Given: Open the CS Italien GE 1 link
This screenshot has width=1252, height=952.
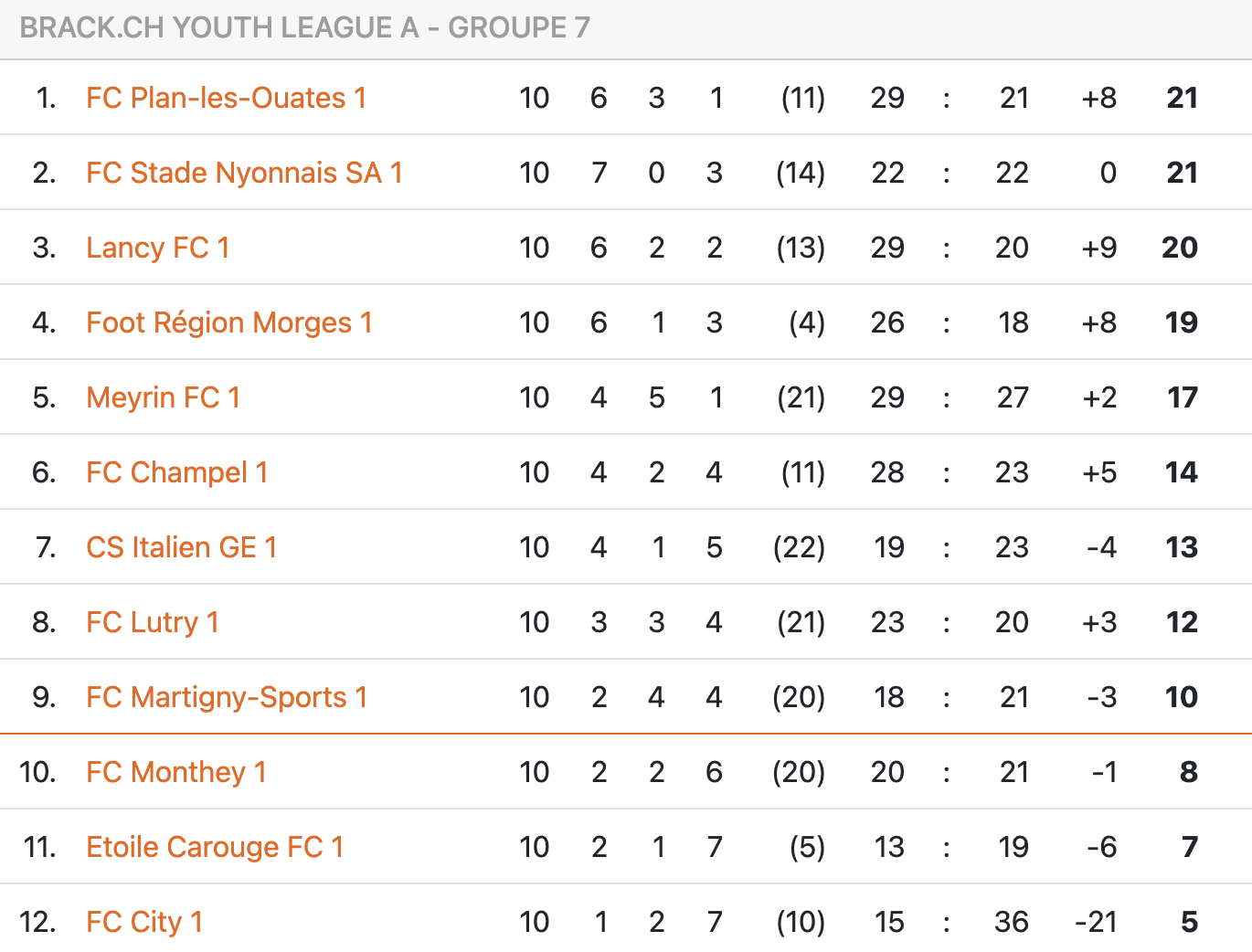Looking at the screenshot, I should (181, 547).
